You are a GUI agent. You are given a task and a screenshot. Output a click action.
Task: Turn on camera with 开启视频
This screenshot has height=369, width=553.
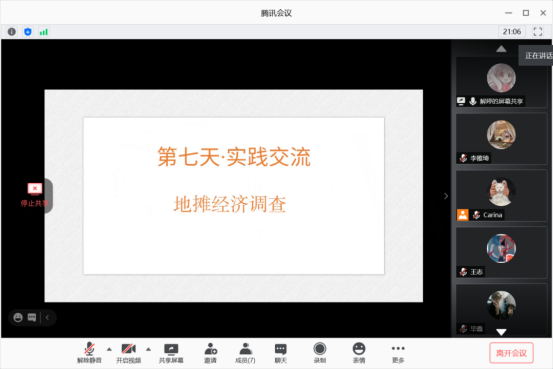pos(128,353)
